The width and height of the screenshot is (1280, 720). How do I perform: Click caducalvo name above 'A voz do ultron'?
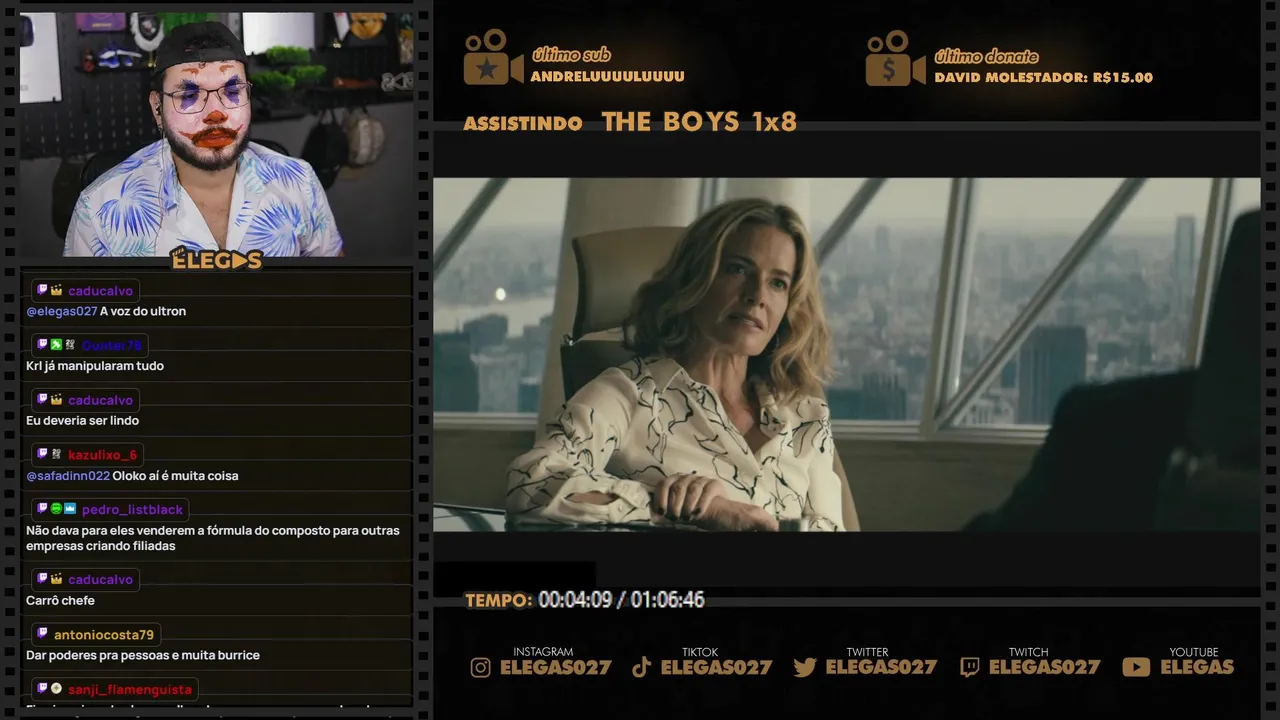100,291
